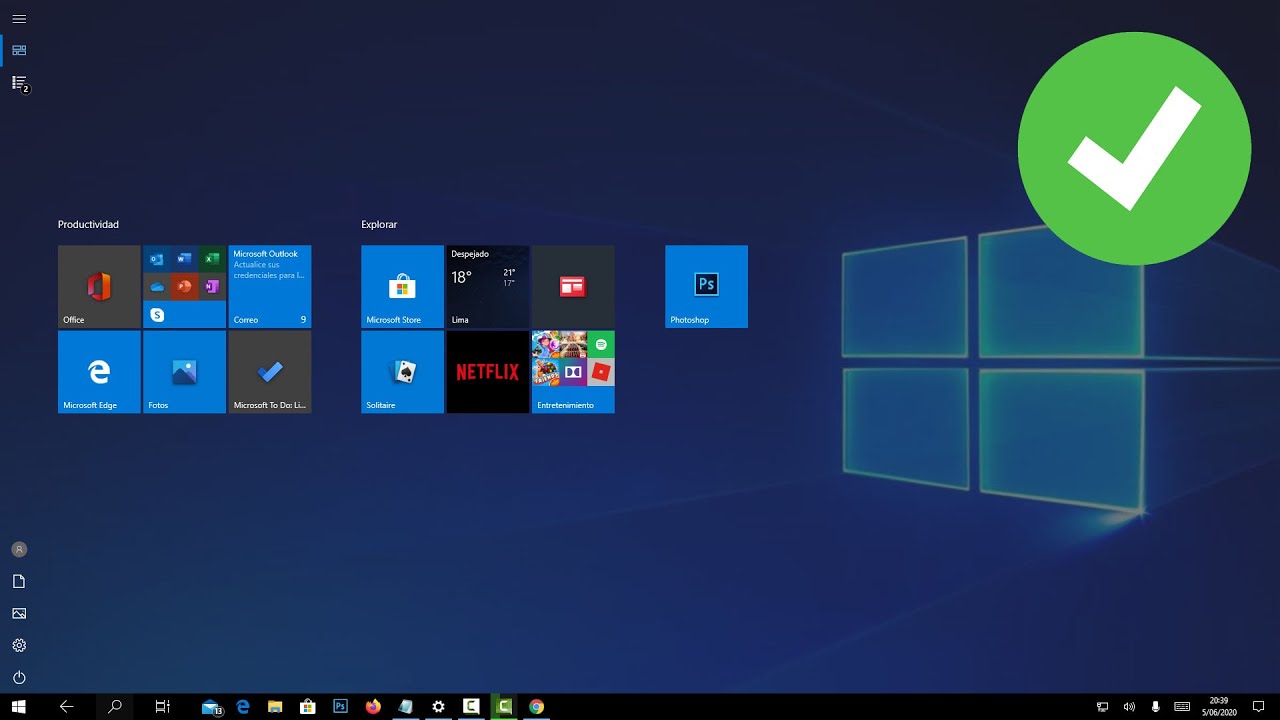Select the Skype icon in Office folder tile
1280x720 pixels.
pyautogui.click(x=156, y=314)
